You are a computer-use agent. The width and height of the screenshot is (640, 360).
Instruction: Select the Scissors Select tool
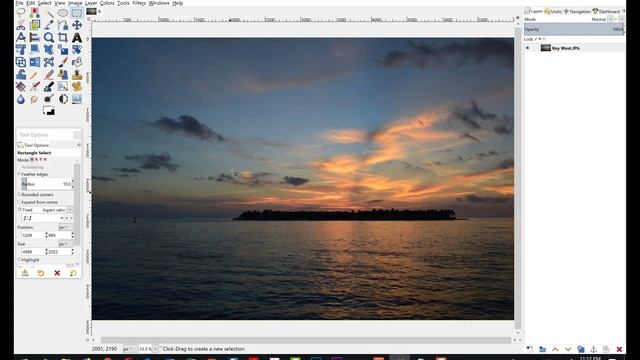(21, 25)
